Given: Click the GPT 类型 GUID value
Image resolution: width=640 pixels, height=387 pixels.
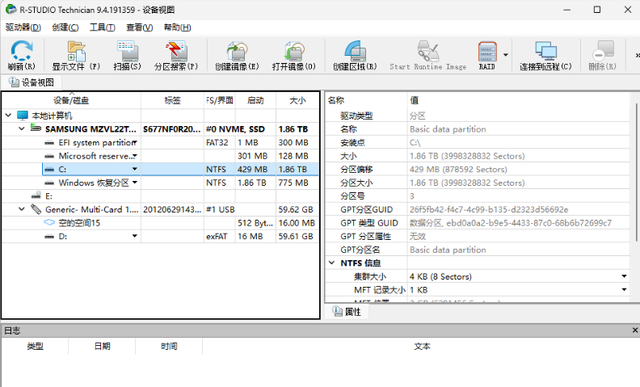Looking at the screenshot, I should 511,223.
